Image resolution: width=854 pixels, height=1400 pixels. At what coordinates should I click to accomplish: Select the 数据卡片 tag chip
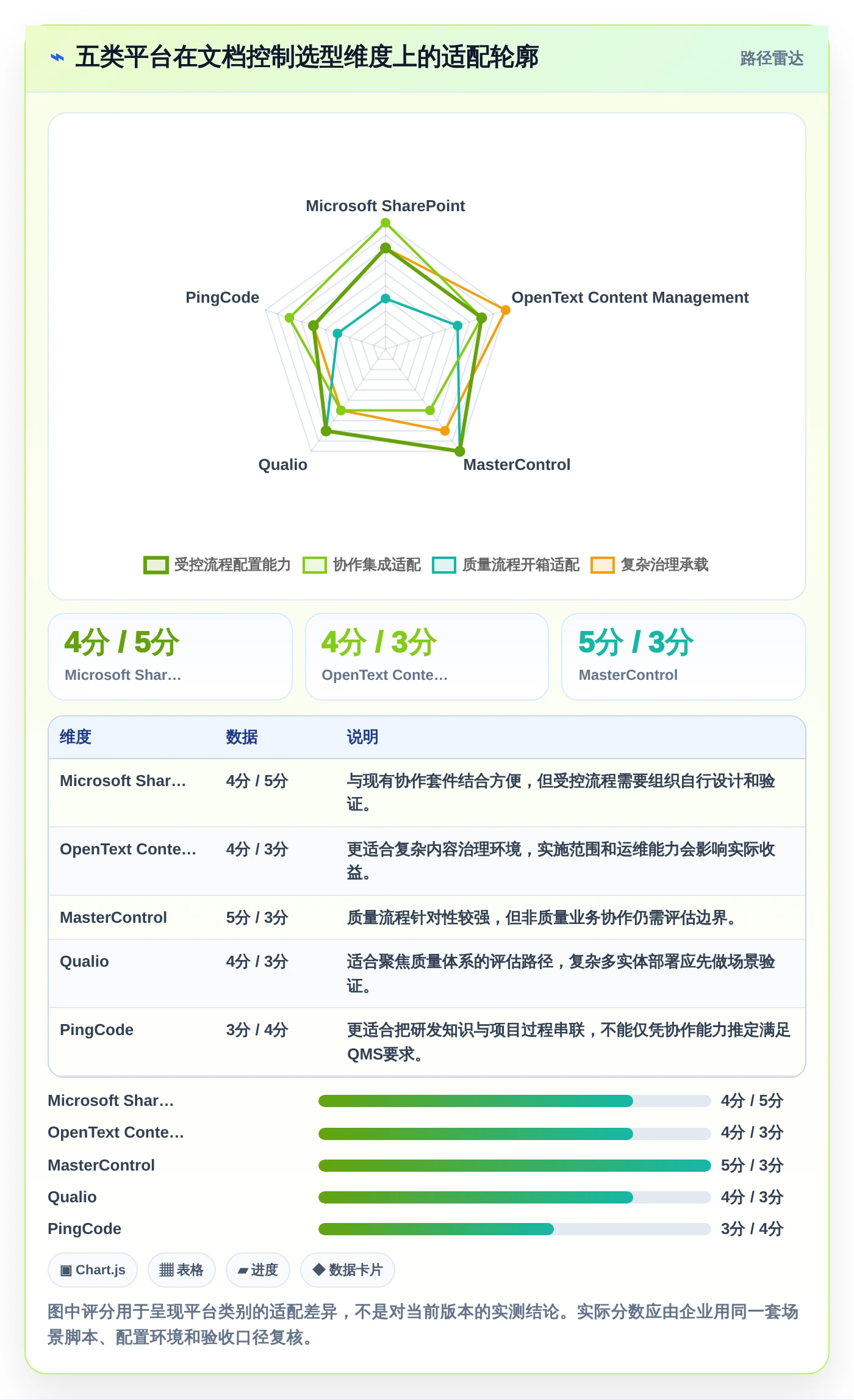pos(348,1270)
